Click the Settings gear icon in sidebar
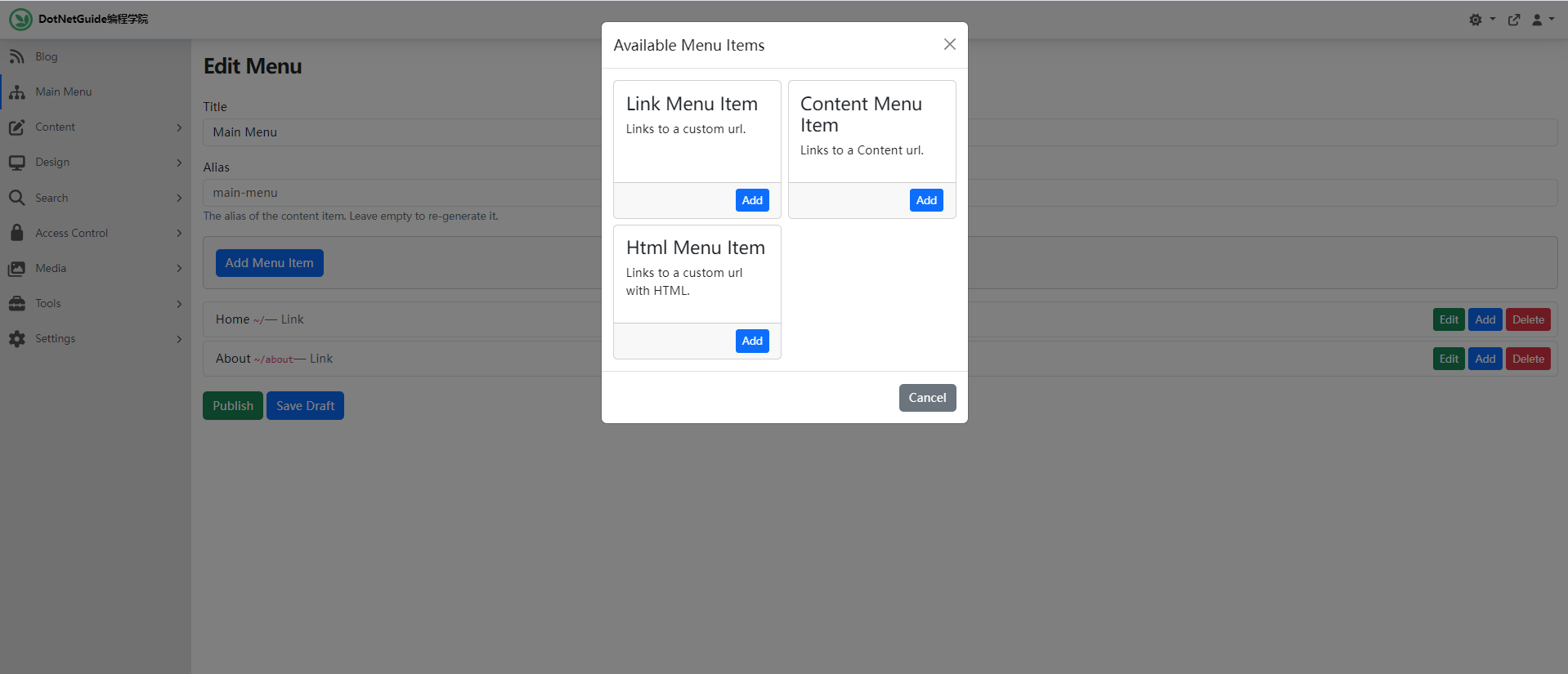1568x674 pixels. [x=16, y=338]
